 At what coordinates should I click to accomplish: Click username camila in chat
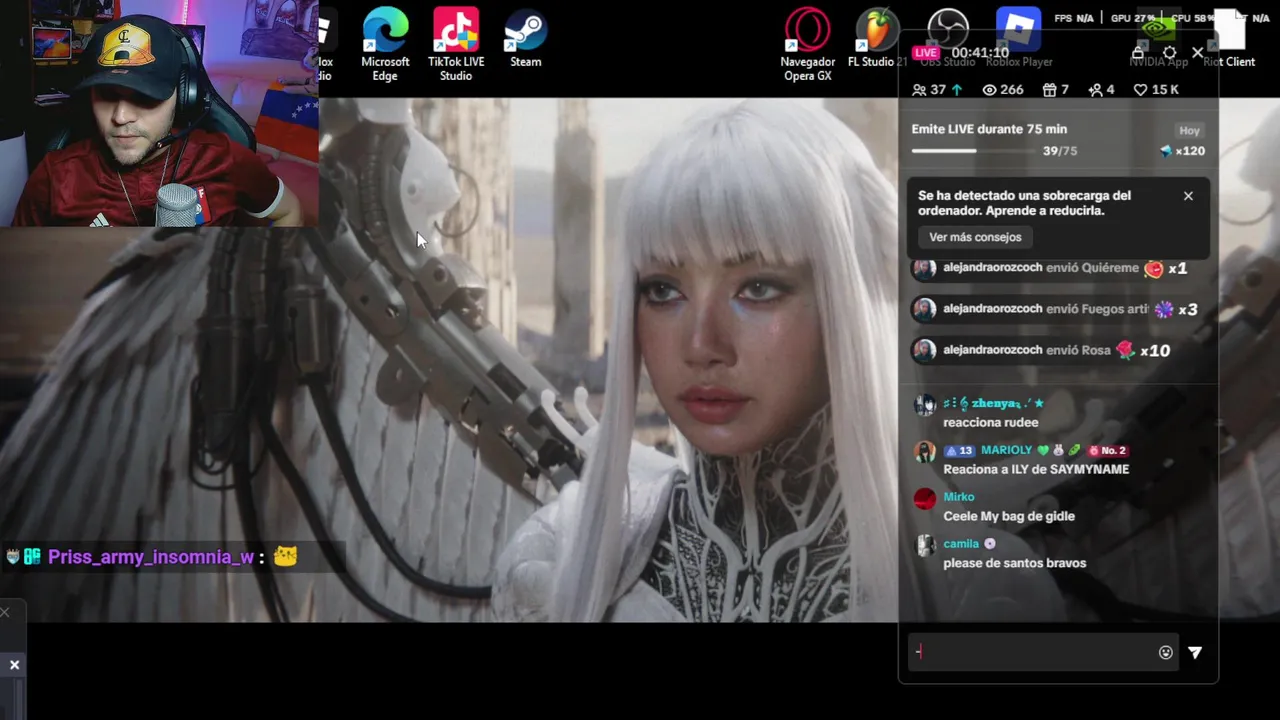pos(961,544)
